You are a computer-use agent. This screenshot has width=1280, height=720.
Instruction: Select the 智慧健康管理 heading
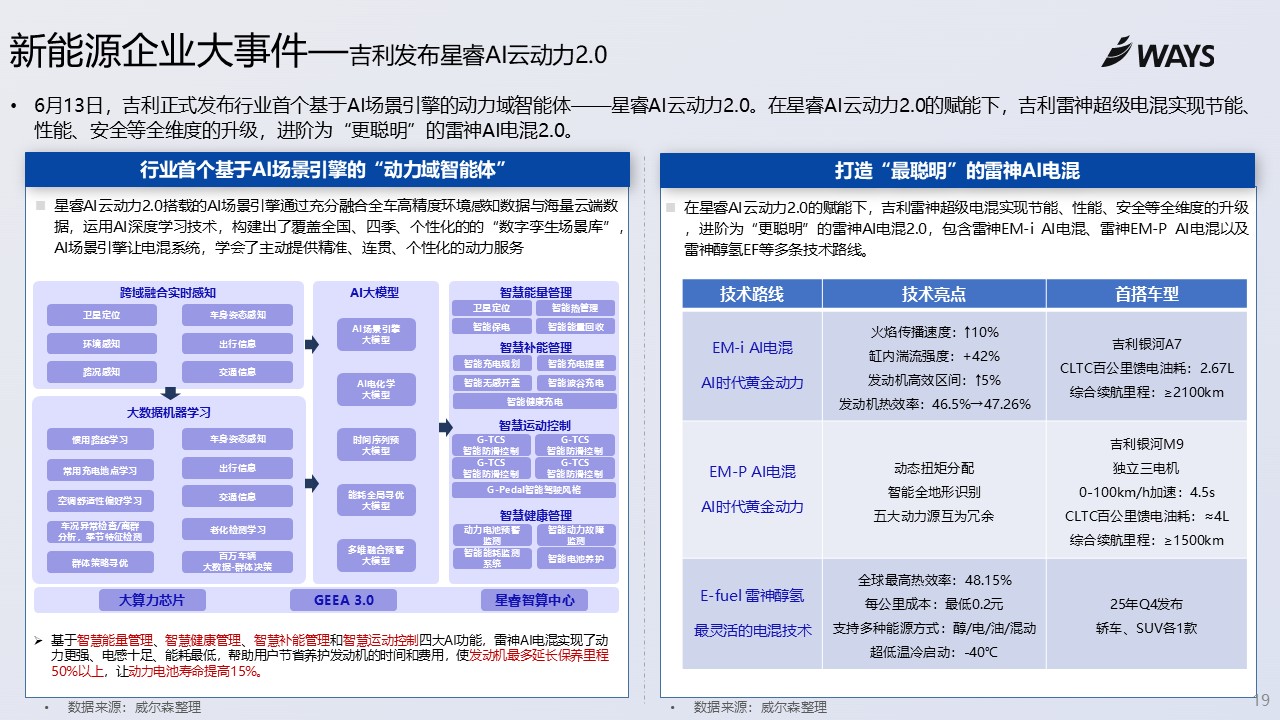click(535, 515)
